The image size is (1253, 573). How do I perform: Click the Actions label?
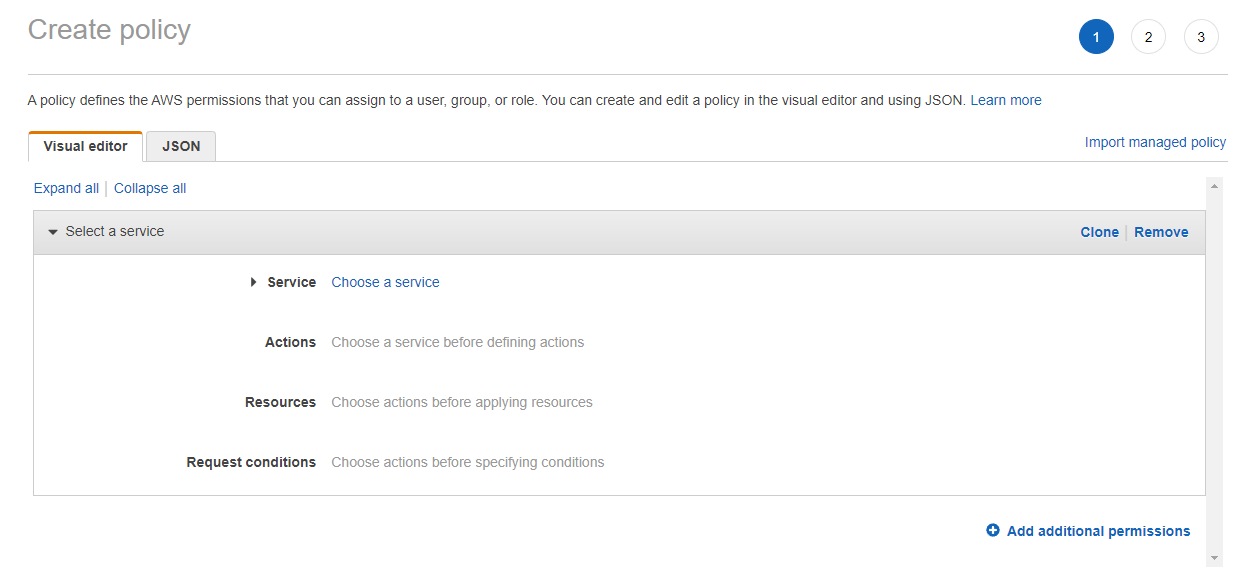pyautogui.click(x=290, y=342)
